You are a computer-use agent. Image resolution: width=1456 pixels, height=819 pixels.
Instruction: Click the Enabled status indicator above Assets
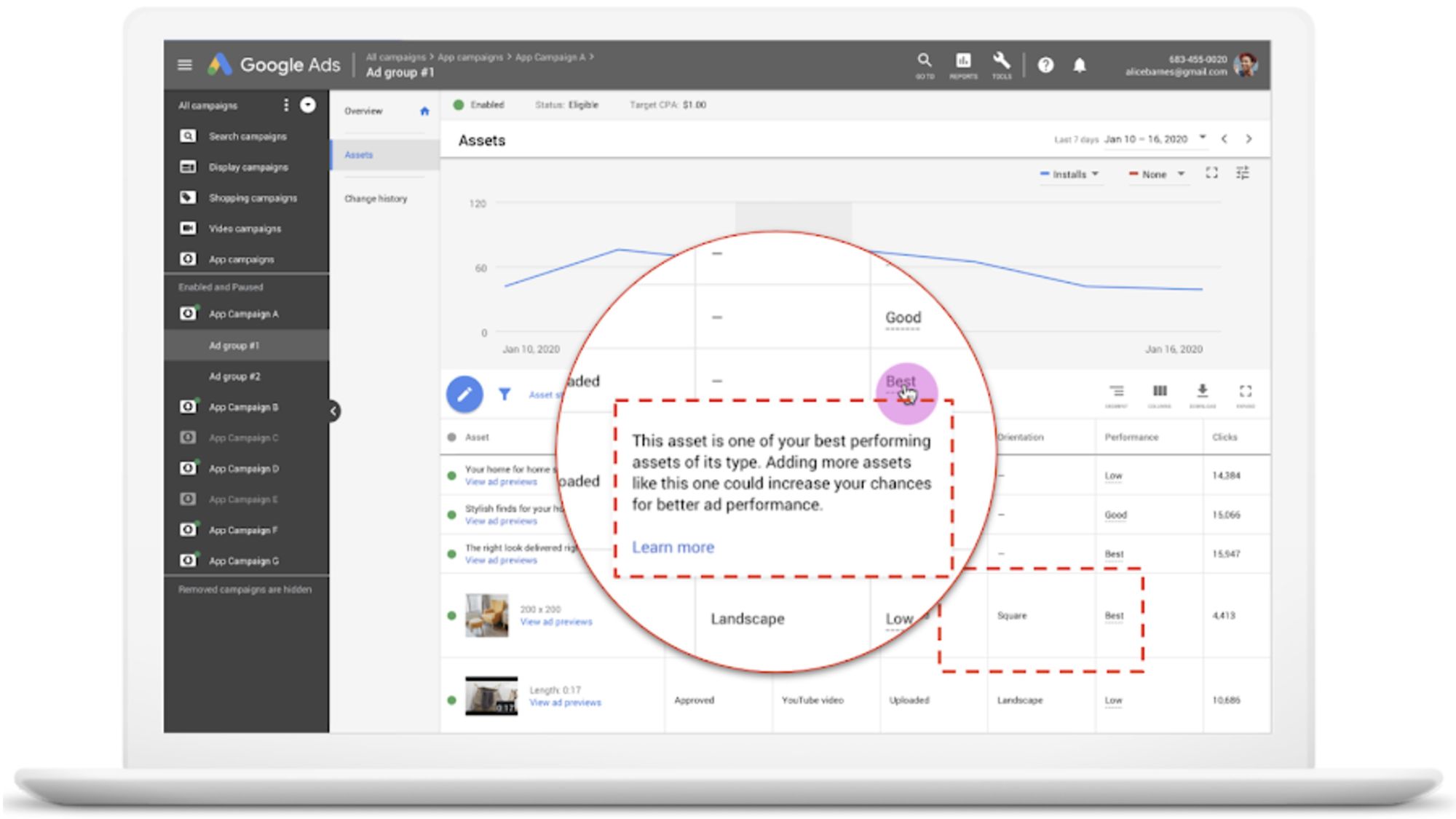[x=459, y=105]
